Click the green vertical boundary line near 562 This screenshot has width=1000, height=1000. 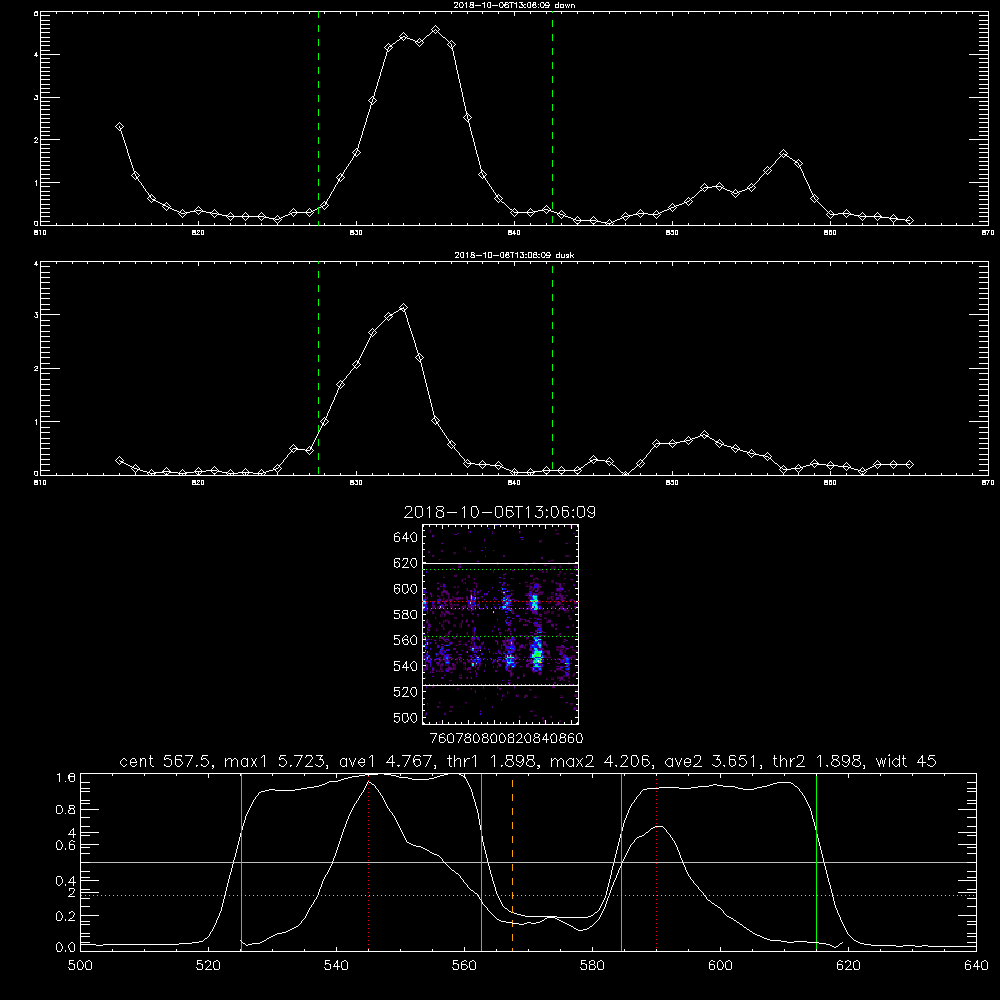coord(481,861)
